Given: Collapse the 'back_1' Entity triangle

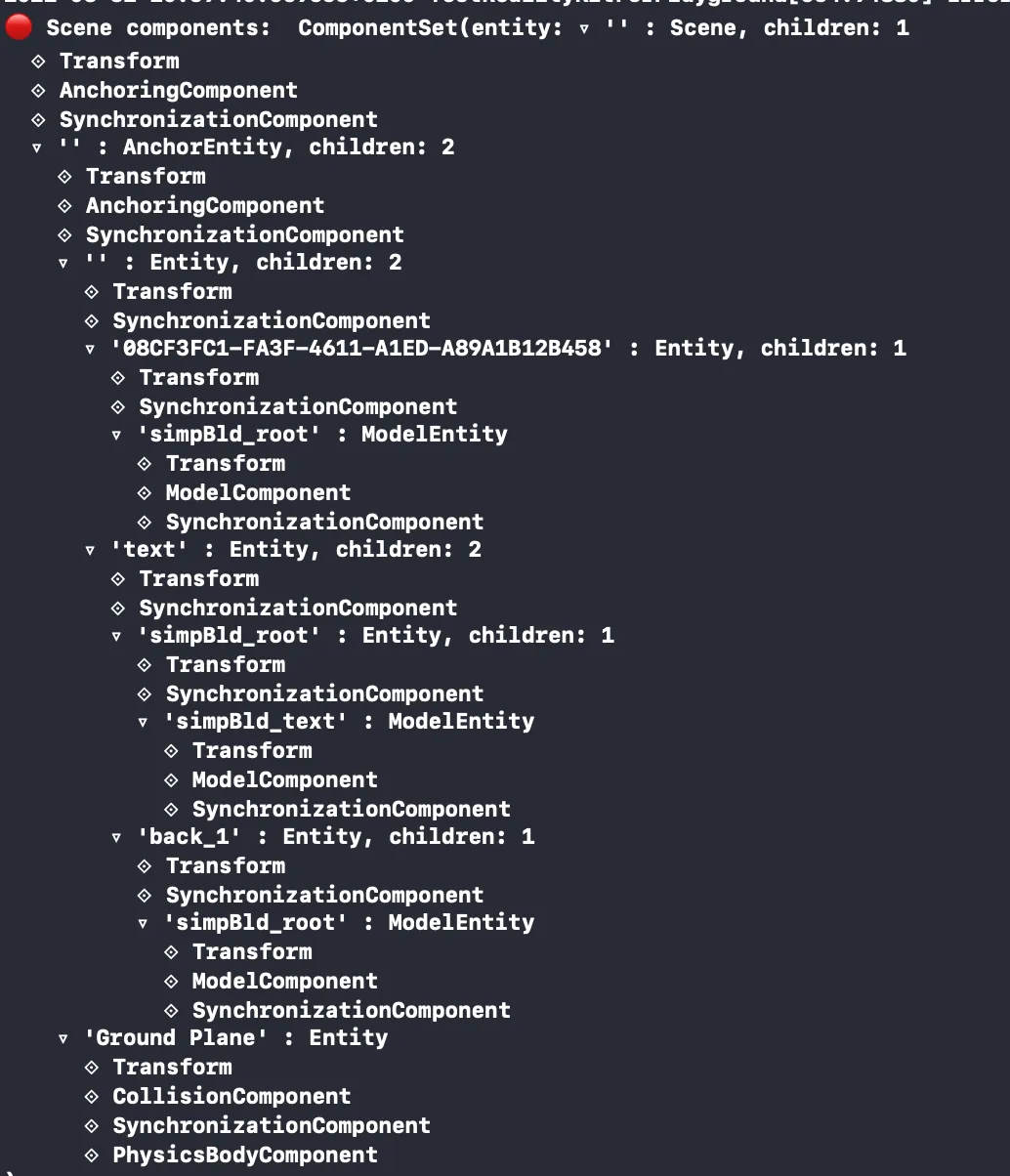Looking at the screenshot, I should pos(116,838).
